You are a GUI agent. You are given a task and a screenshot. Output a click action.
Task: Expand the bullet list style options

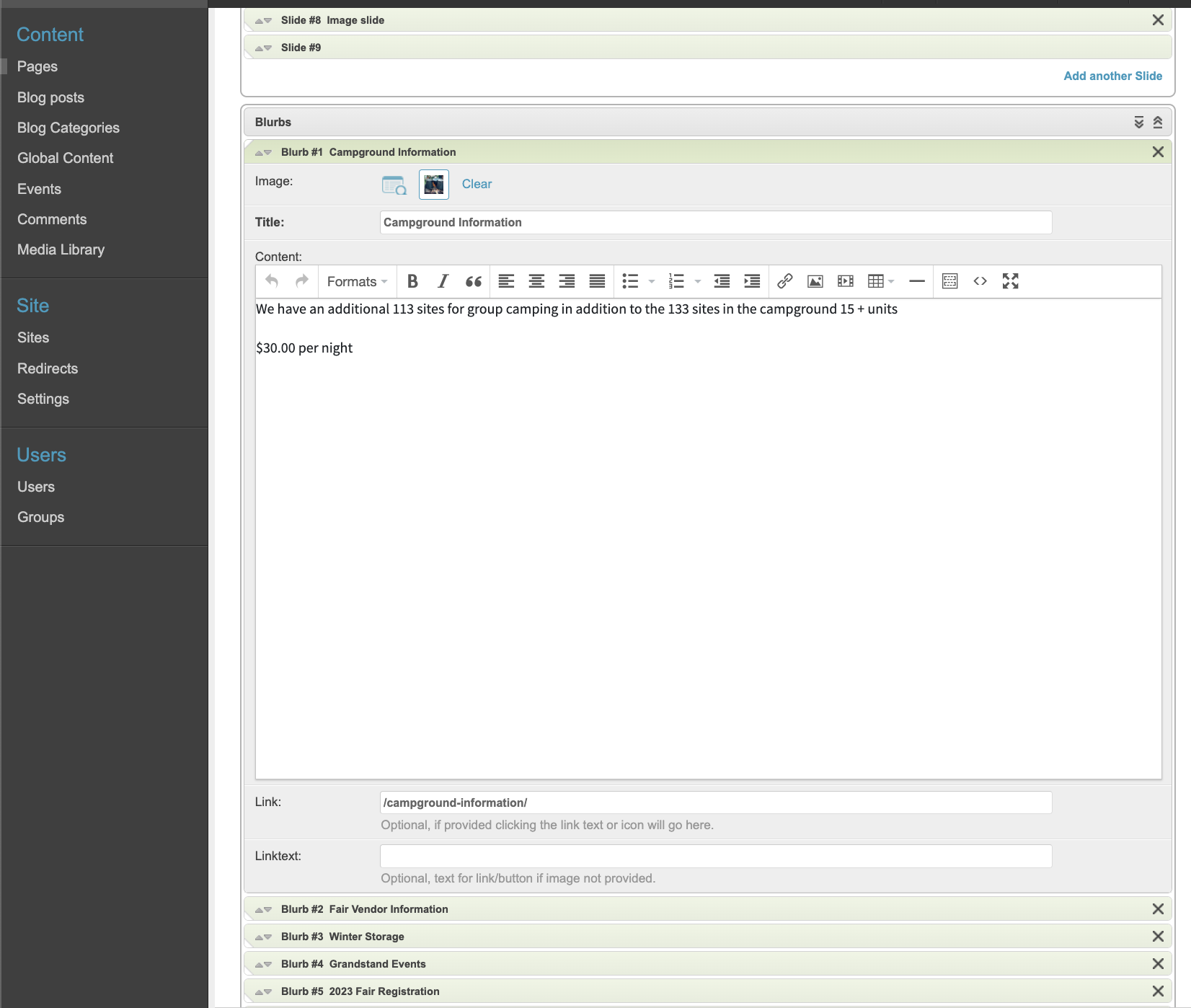coord(652,281)
